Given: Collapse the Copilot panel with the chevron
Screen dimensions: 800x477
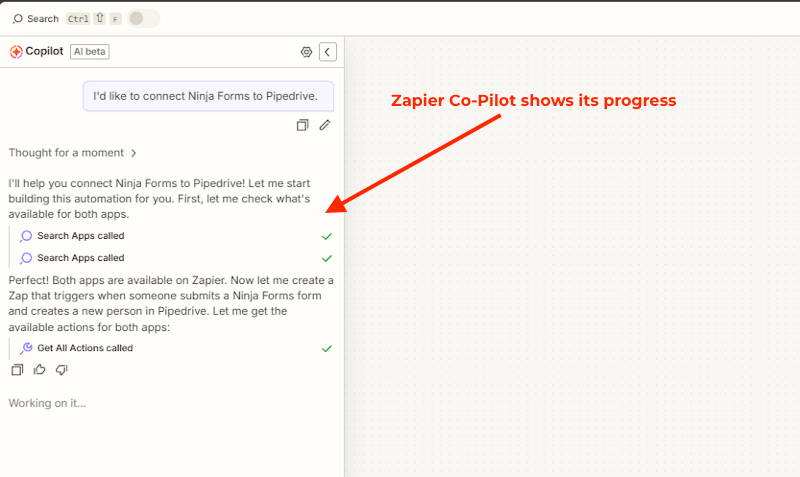Looking at the screenshot, I should (x=328, y=52).
